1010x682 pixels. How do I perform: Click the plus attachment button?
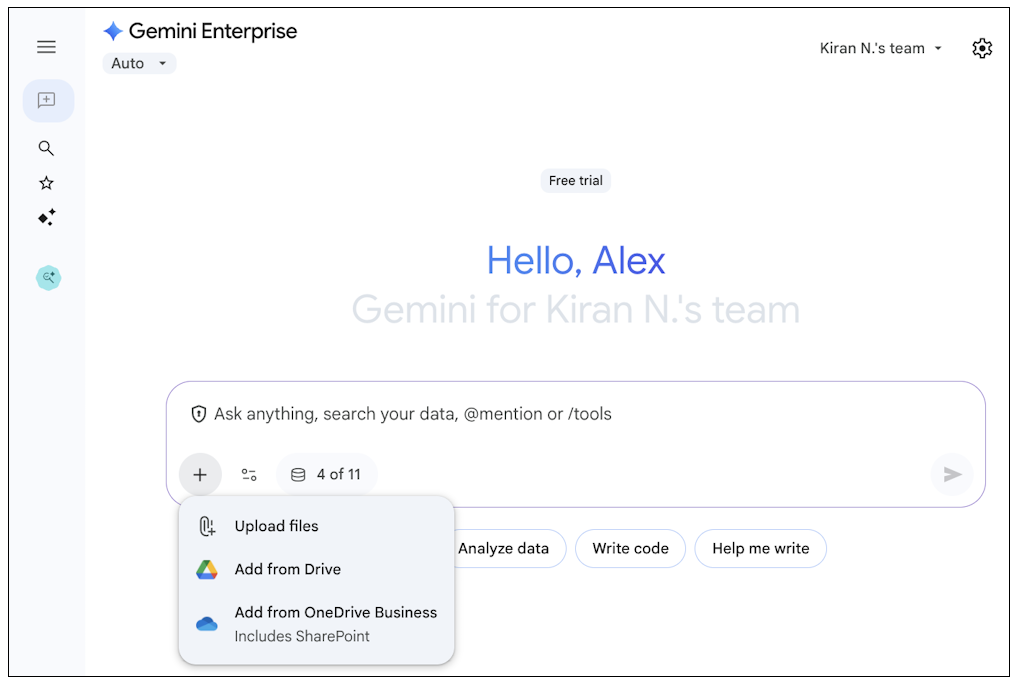(x=200, y=474)
